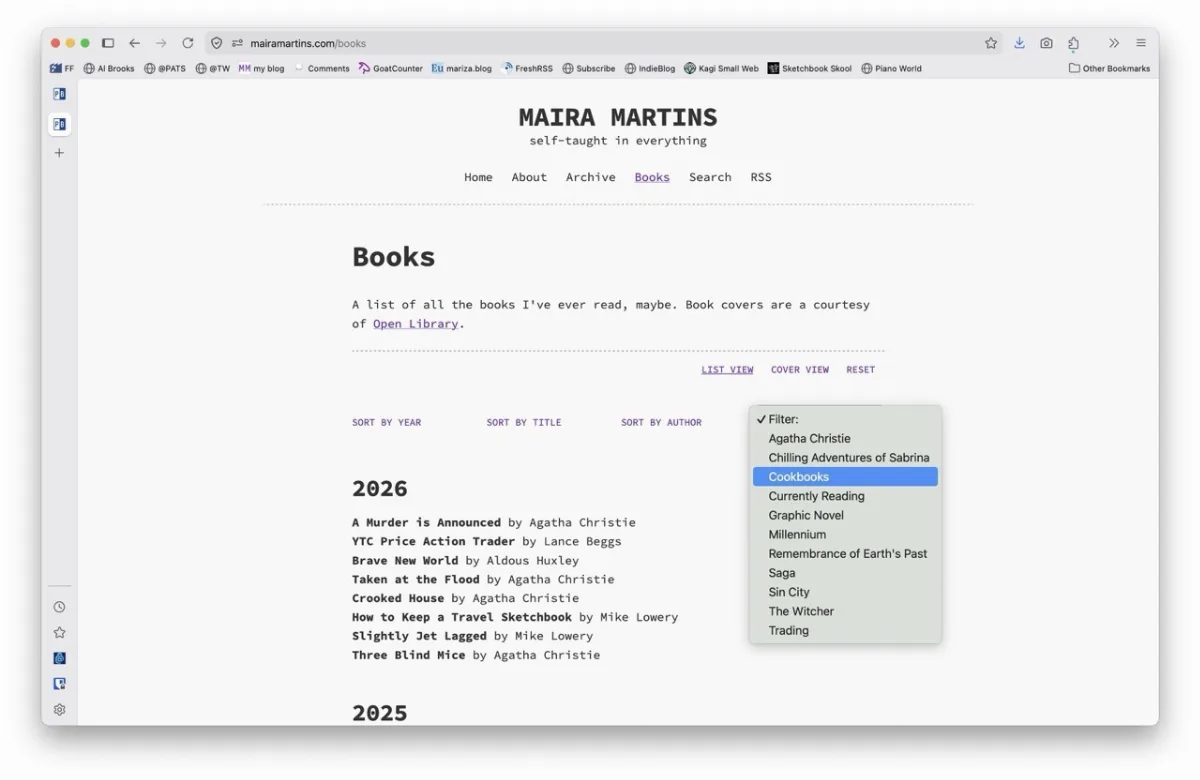Open a new tab with the plus icon

point(59,153)
